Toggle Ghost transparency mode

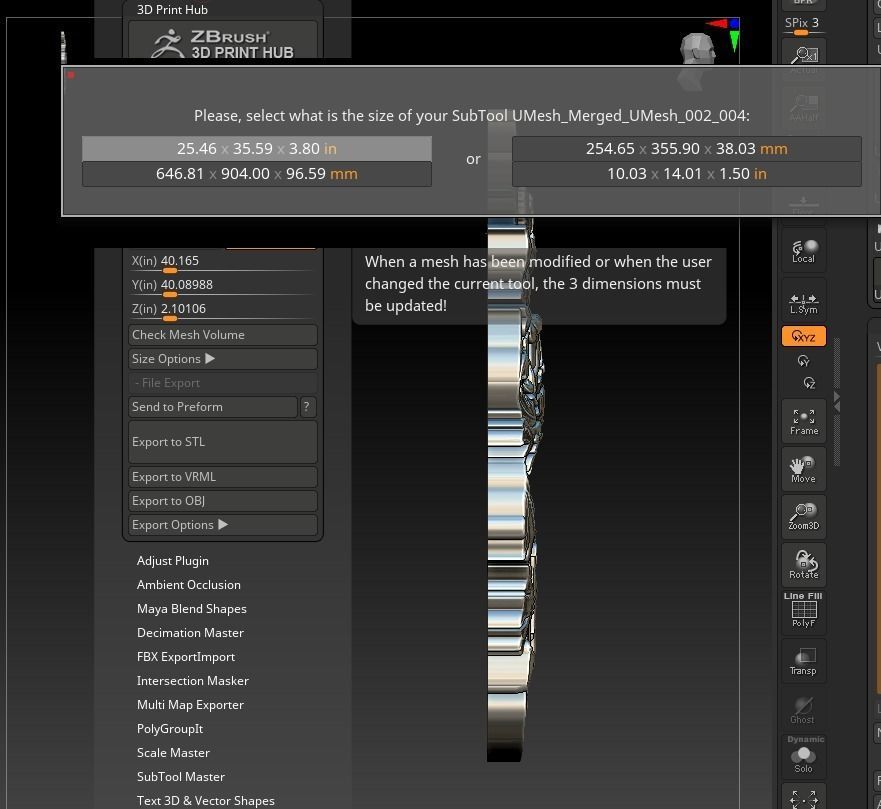point(804,709)
